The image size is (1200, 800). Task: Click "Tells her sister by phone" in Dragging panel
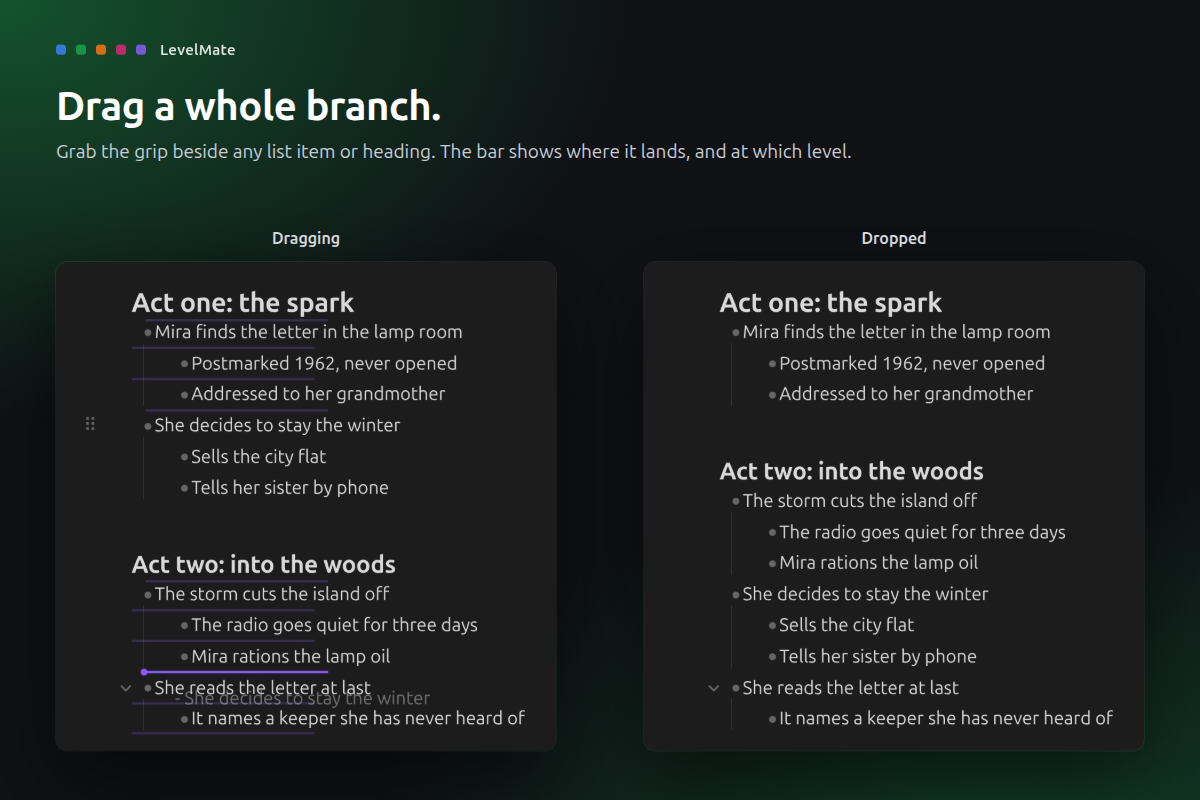(x=290, y=488)
